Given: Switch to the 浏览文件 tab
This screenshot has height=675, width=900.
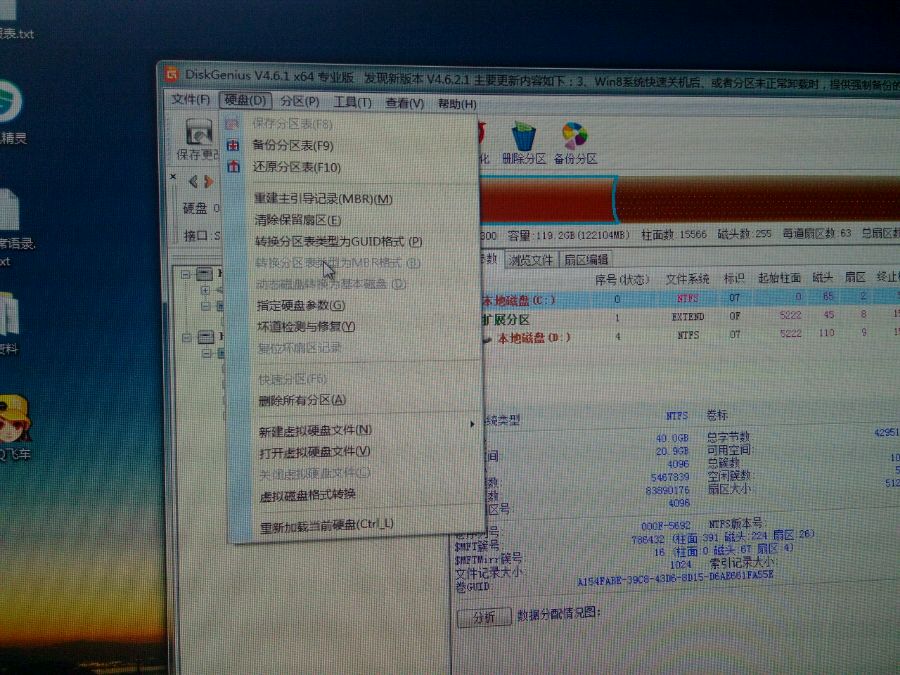Looking at the screenshot, I should tap(530, 260).
